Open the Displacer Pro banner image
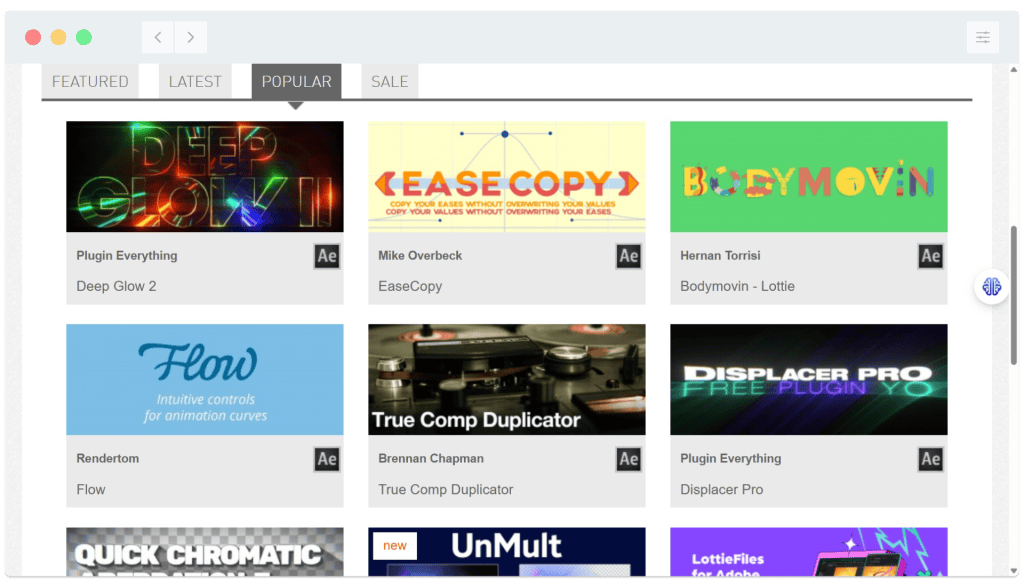Viewport: 1024px width, 587px height. coord(808,379)
